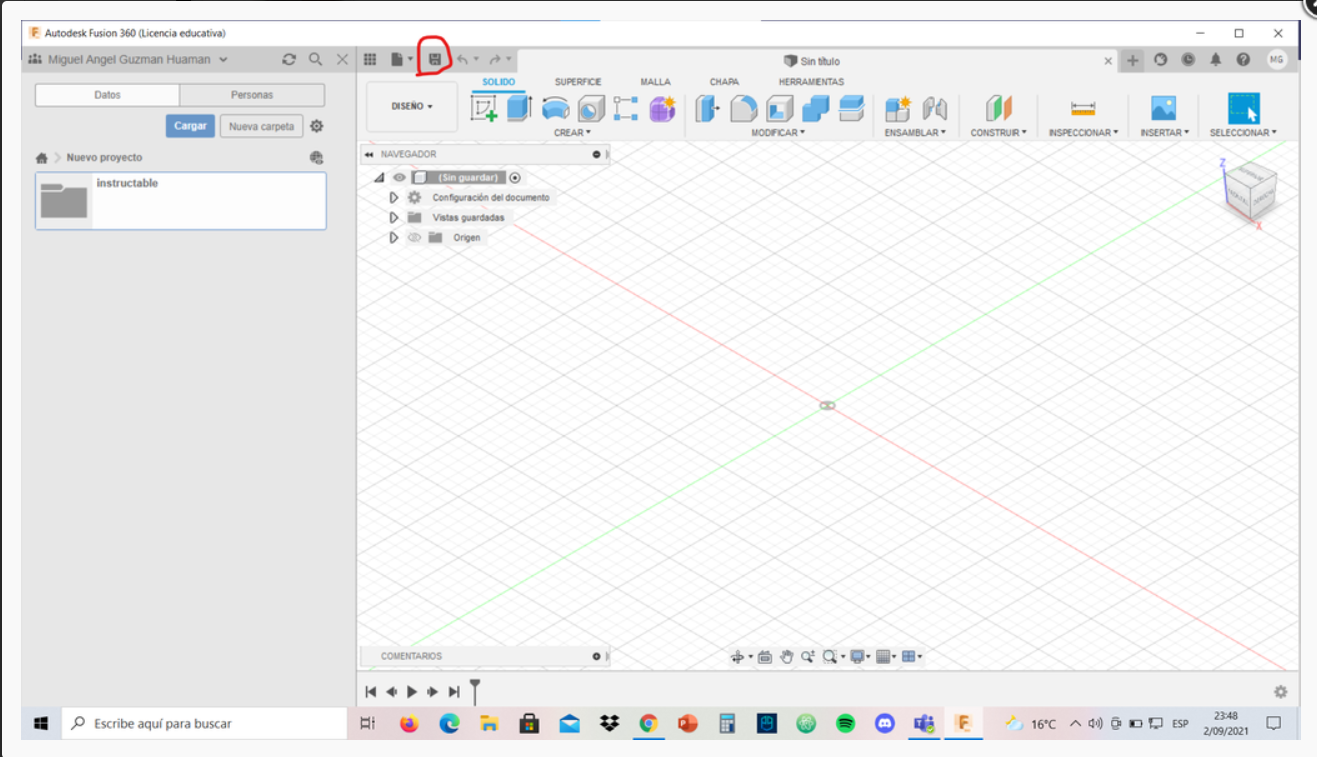Open the Press Pull modify tool
Viewport: 1317px width, 757px height.
[x=705, y=108]
